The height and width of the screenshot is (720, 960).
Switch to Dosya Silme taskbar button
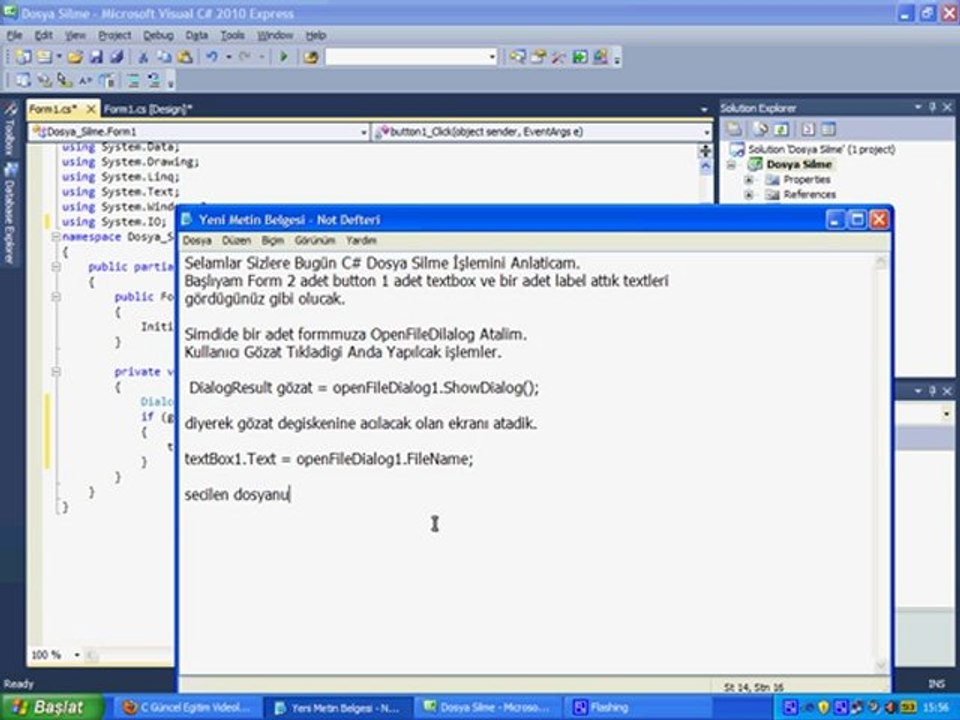click(x=489, y=707)
